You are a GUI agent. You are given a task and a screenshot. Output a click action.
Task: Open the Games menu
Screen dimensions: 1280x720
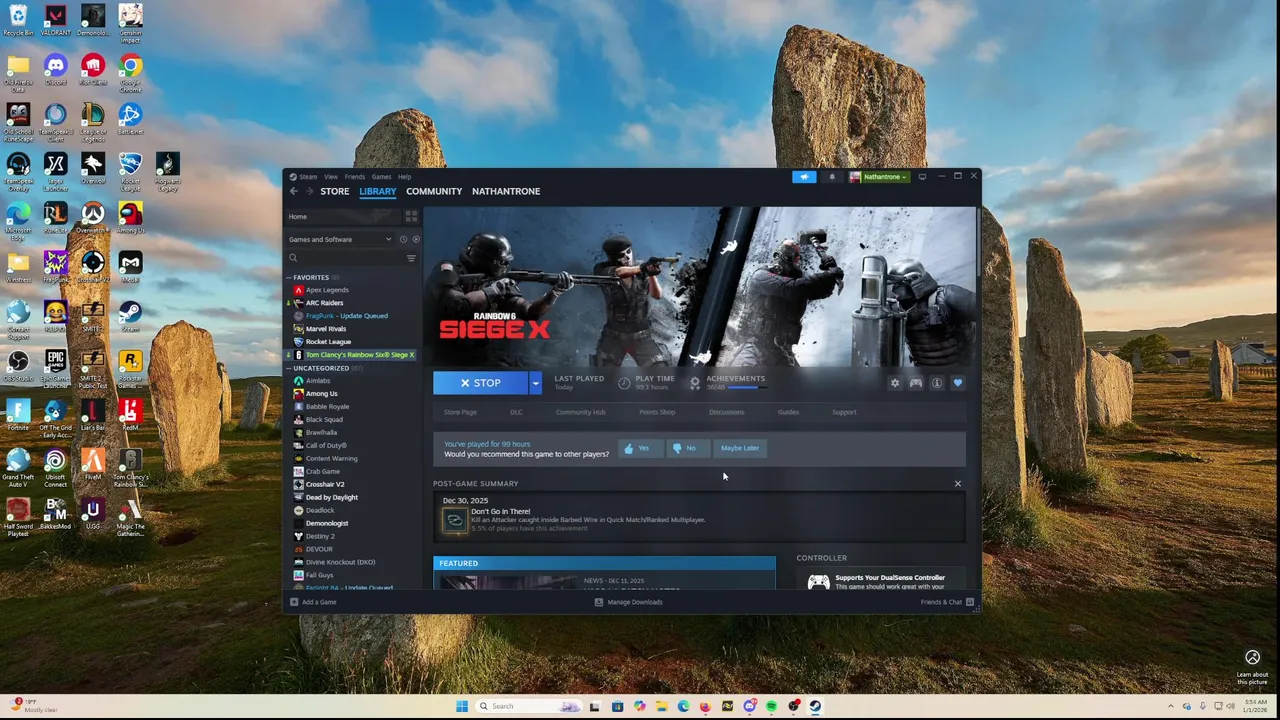pyautogui.click(x=381, y=177)
